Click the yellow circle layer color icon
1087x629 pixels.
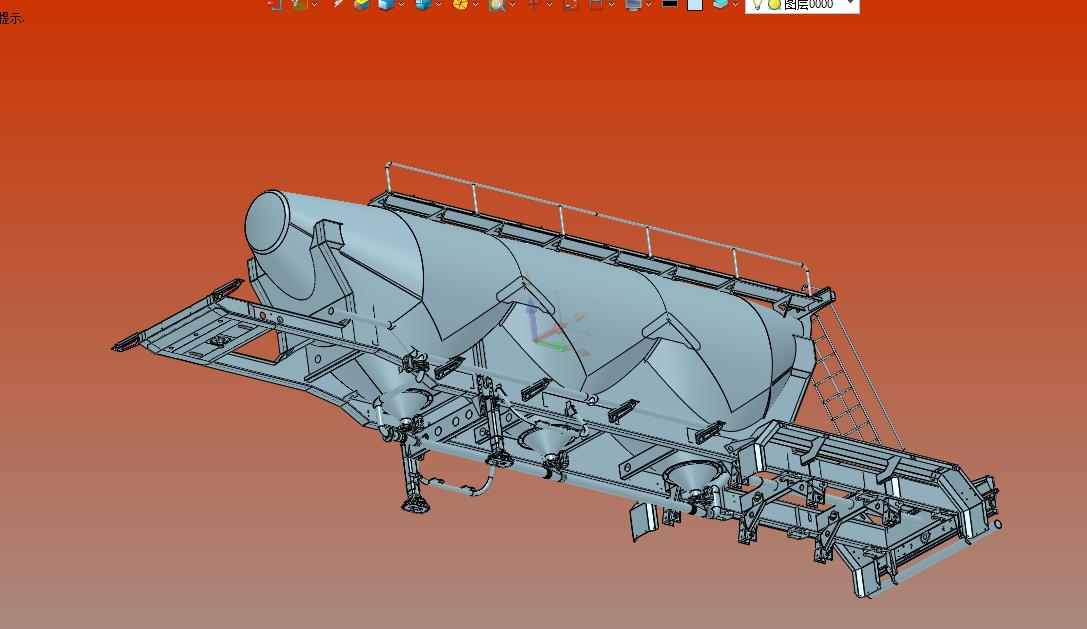[x=774, y=4]
